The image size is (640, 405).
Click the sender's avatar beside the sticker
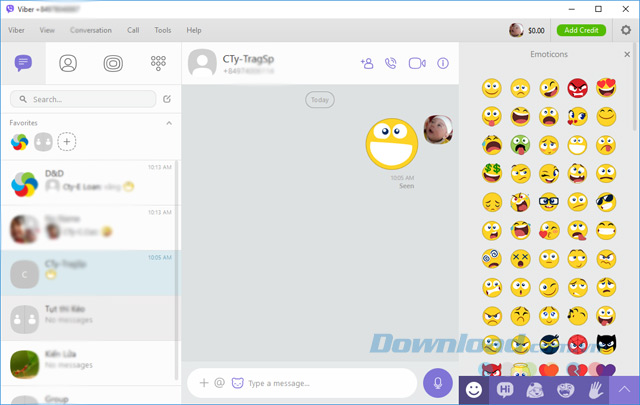[x=438, y=129]
